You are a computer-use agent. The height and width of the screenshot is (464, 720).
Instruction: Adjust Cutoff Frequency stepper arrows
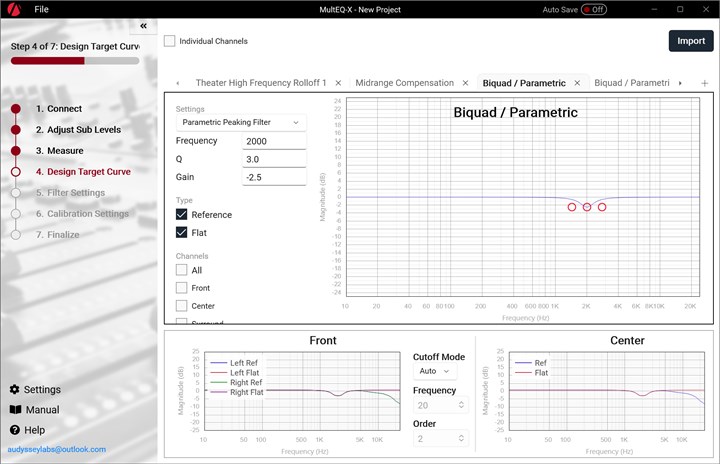tap(461, 405)
